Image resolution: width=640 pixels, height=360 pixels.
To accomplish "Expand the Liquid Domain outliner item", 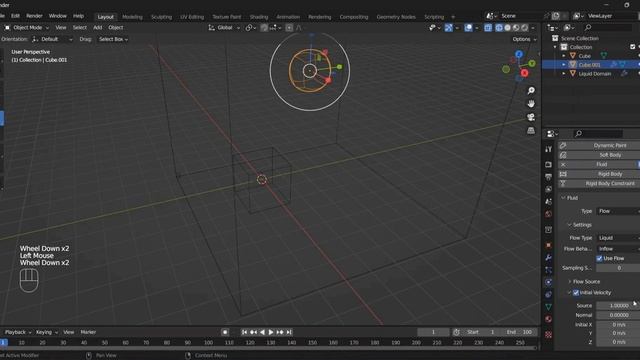I will (x=564, y=74).
